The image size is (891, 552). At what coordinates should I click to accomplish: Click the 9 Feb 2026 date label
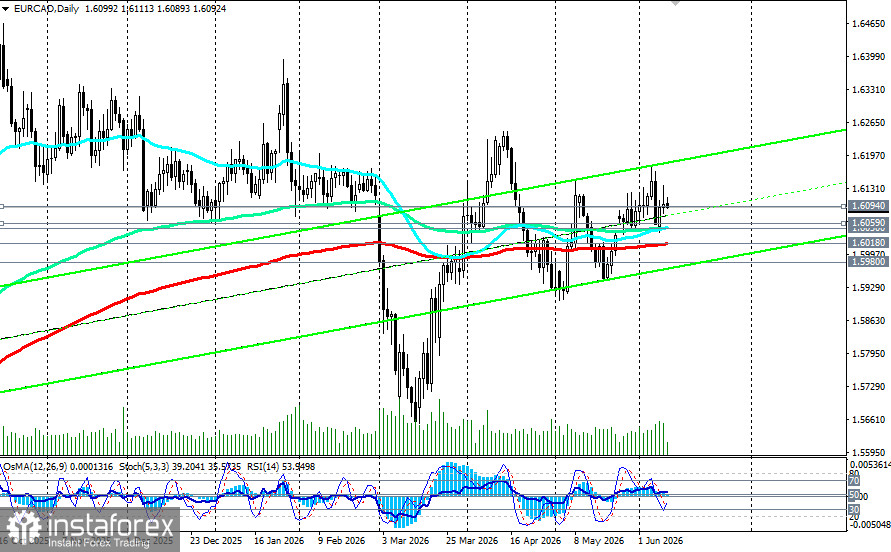pyautogui.click(x=342, y=540)
